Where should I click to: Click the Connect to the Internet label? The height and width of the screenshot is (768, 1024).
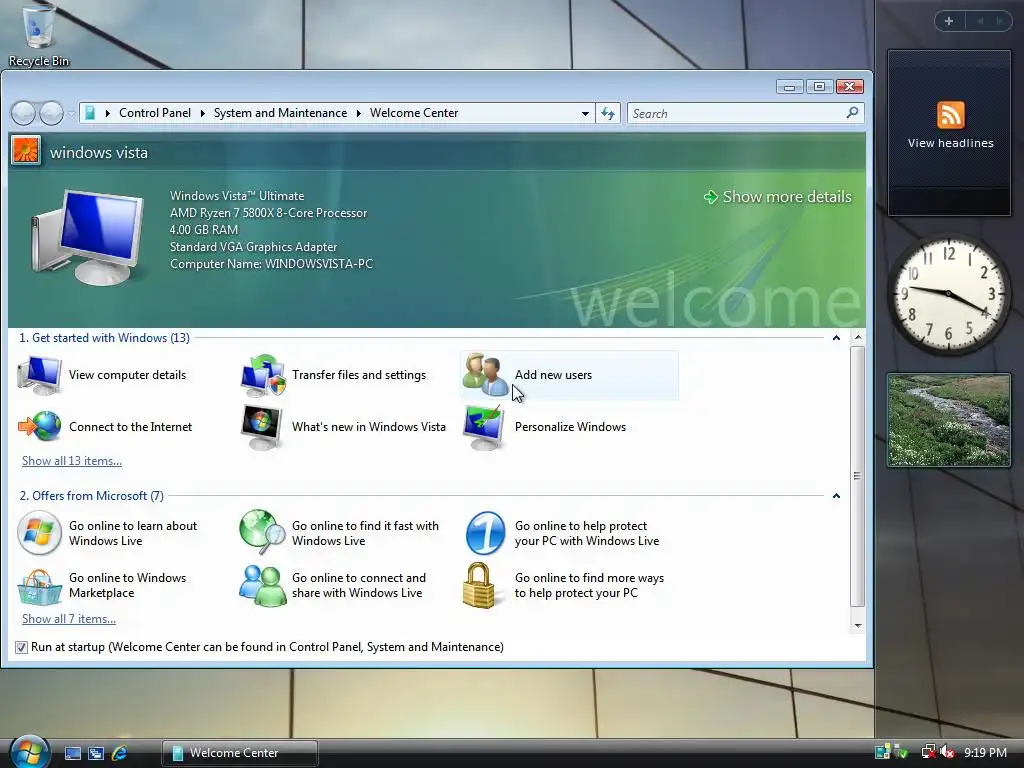coord(131,426)
